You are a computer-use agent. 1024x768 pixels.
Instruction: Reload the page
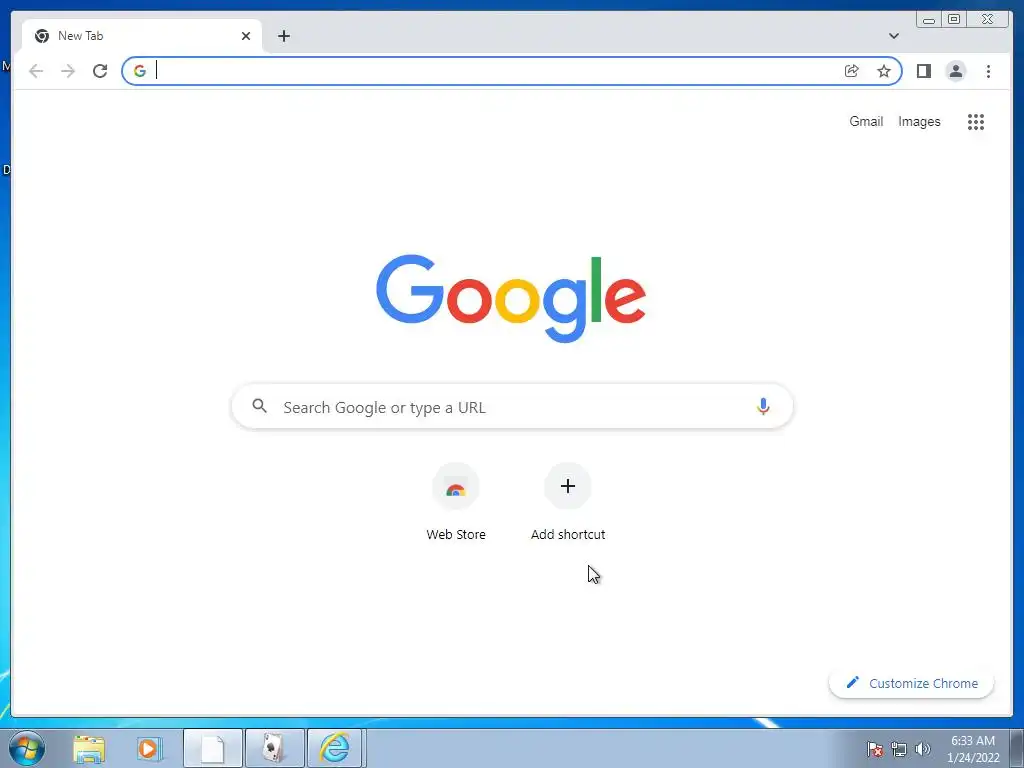tap(100, 71)
